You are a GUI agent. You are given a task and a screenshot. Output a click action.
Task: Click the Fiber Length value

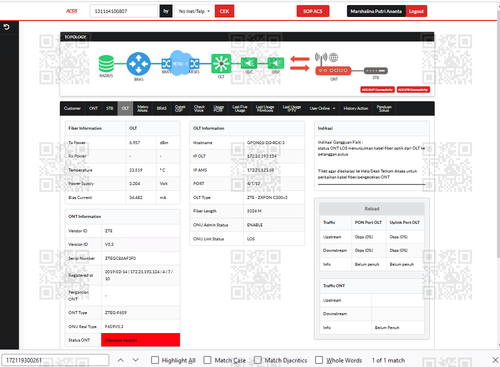click(254, 211)
